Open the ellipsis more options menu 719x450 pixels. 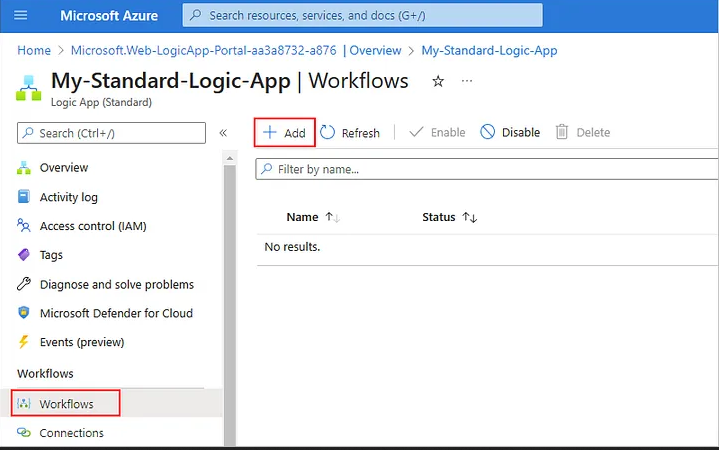(x=467, y=81)
